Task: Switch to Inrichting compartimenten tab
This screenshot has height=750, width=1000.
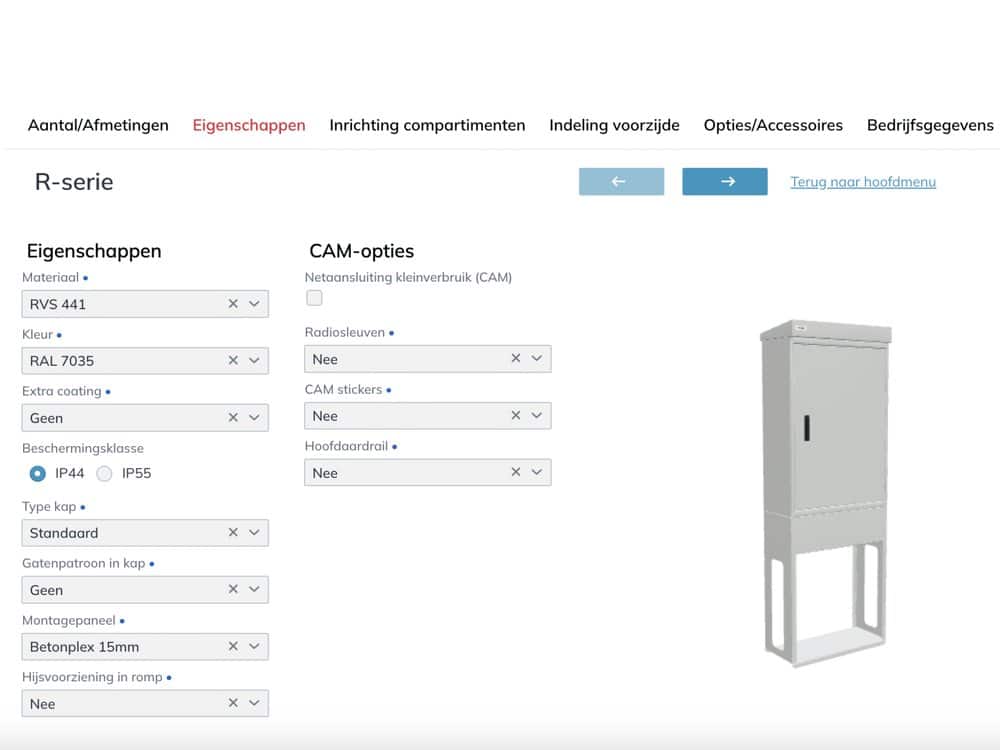Action: tap(427, 125)
